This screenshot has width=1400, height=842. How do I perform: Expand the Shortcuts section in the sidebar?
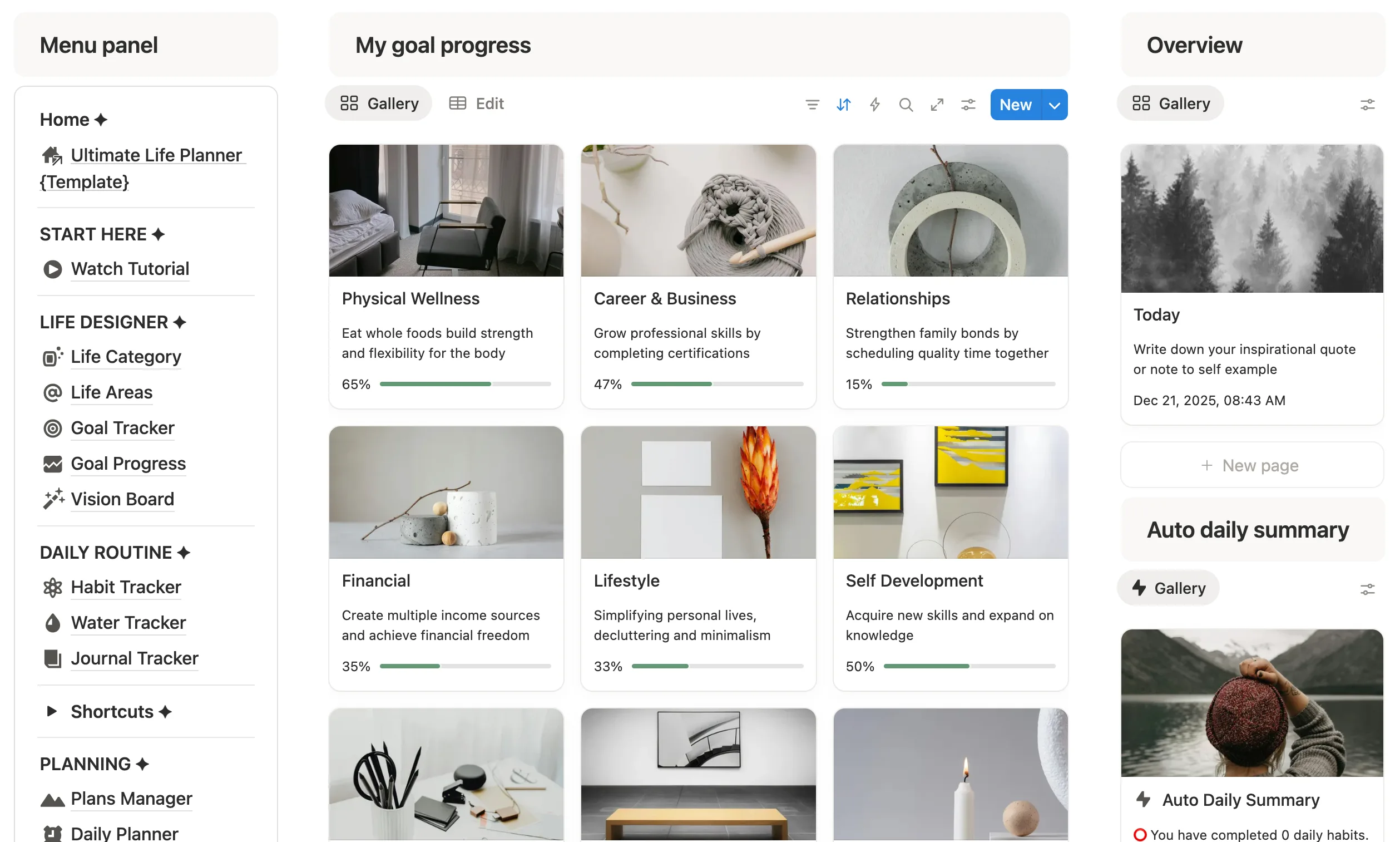pos(52,712)
